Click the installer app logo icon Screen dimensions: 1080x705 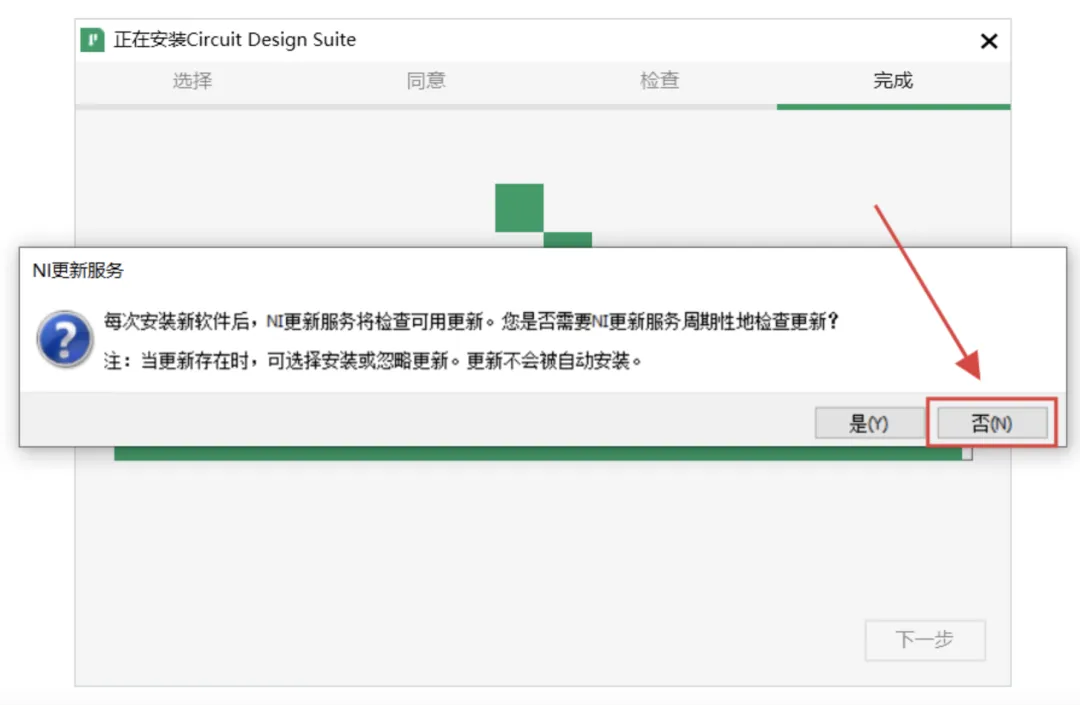click(x=92, y=40)
